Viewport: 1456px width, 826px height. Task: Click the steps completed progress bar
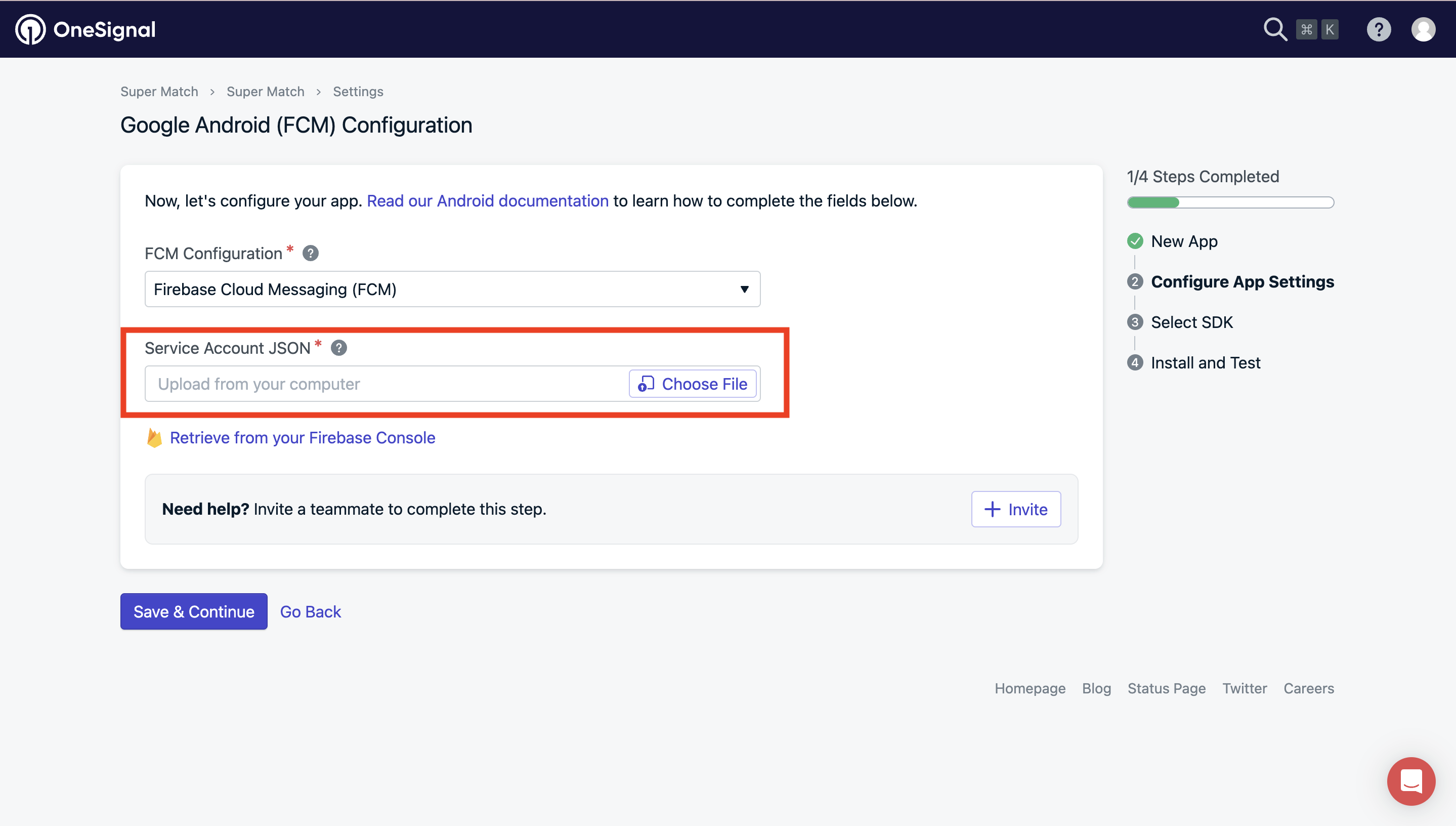[x=1230, y=202]
